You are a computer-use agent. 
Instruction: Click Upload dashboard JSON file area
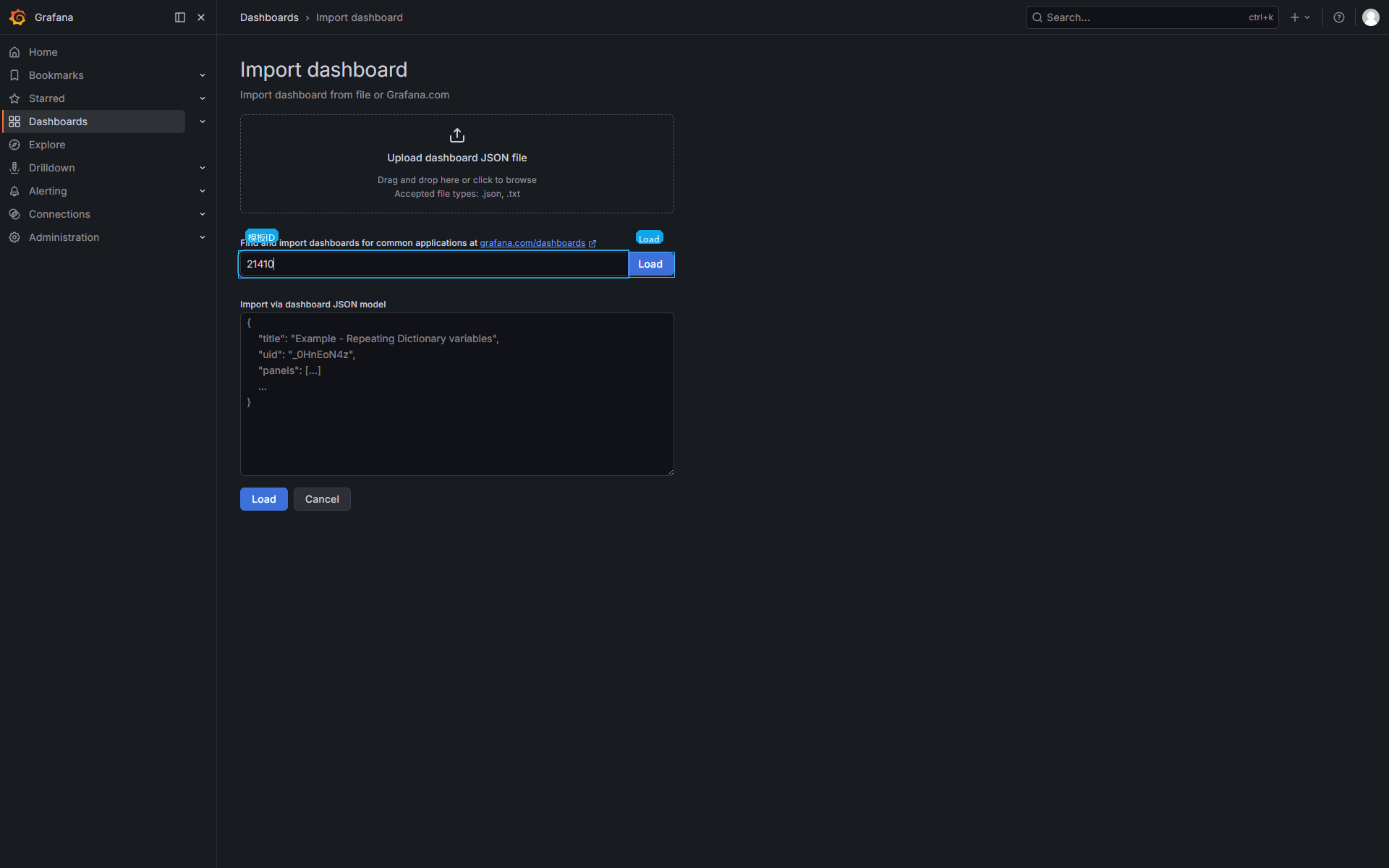coord(457,163)
